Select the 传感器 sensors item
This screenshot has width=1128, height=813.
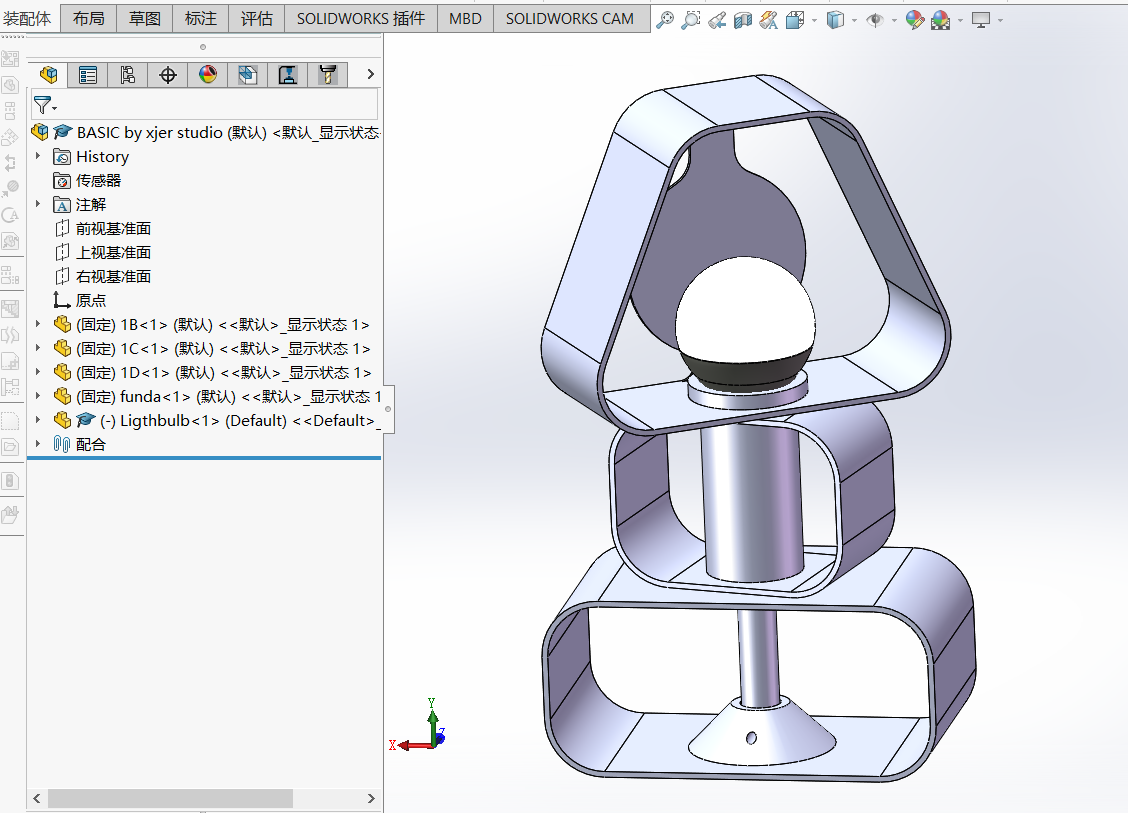(x=87, y=181)
